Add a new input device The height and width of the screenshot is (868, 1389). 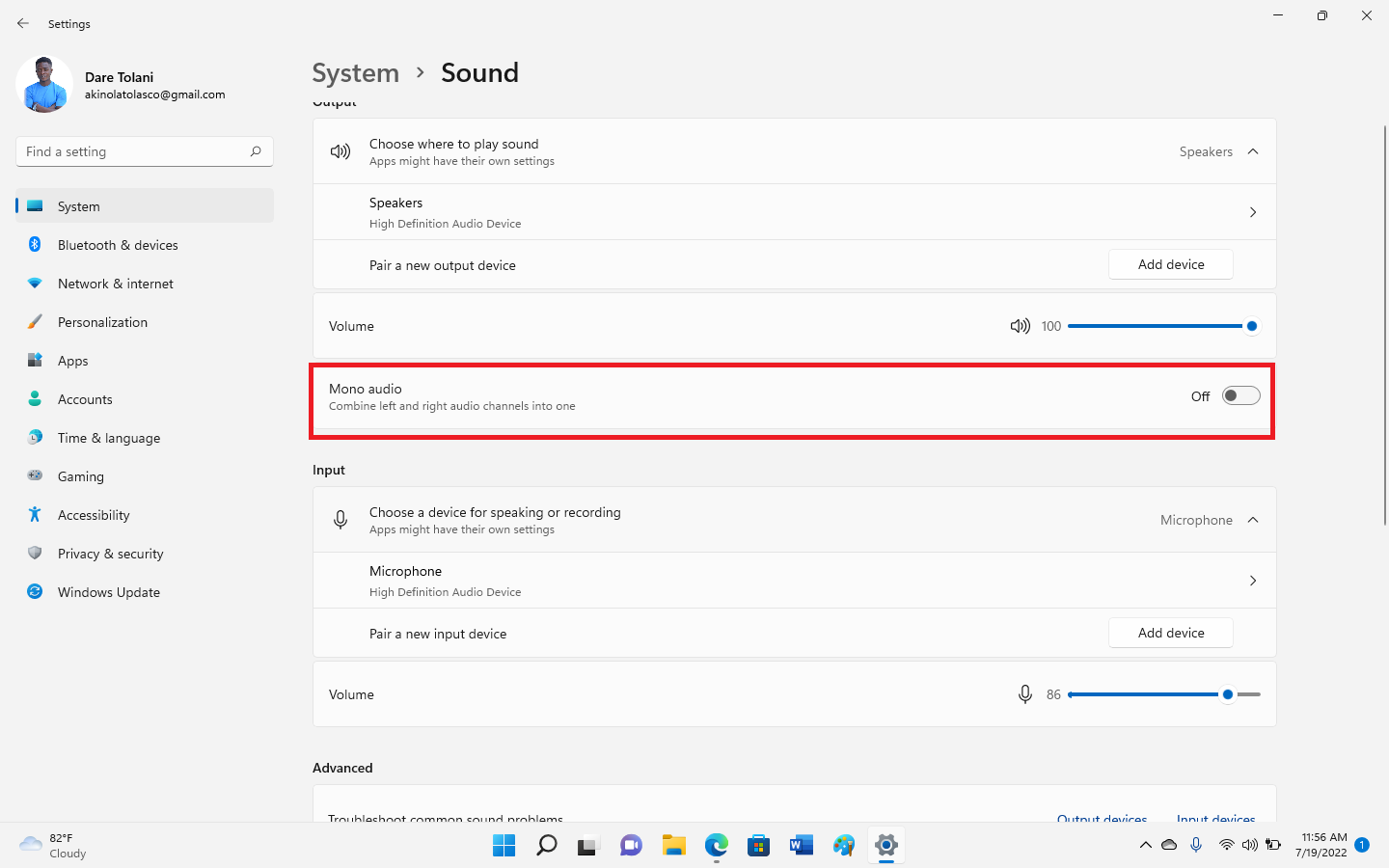[1171, 633]
